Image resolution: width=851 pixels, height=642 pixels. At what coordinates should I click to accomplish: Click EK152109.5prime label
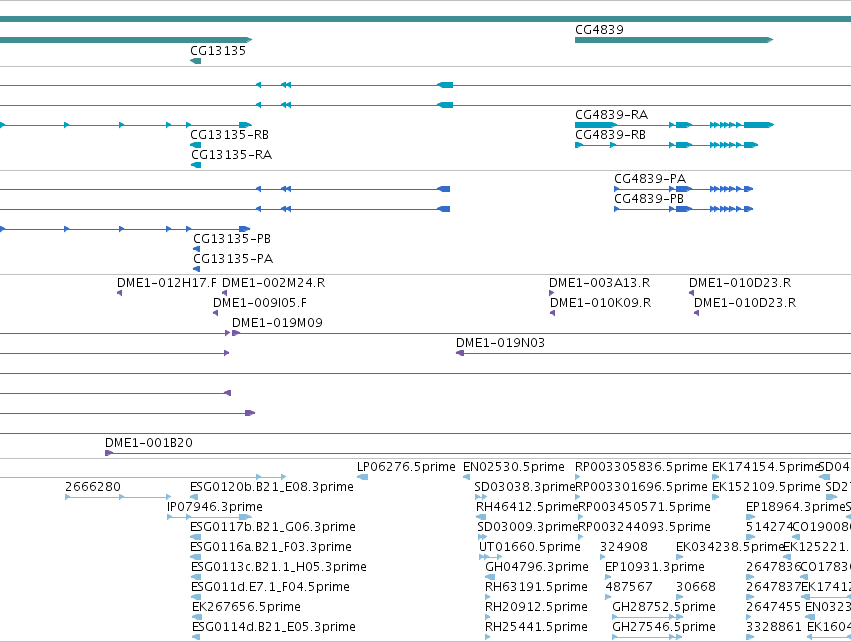[x=766, y=487]
